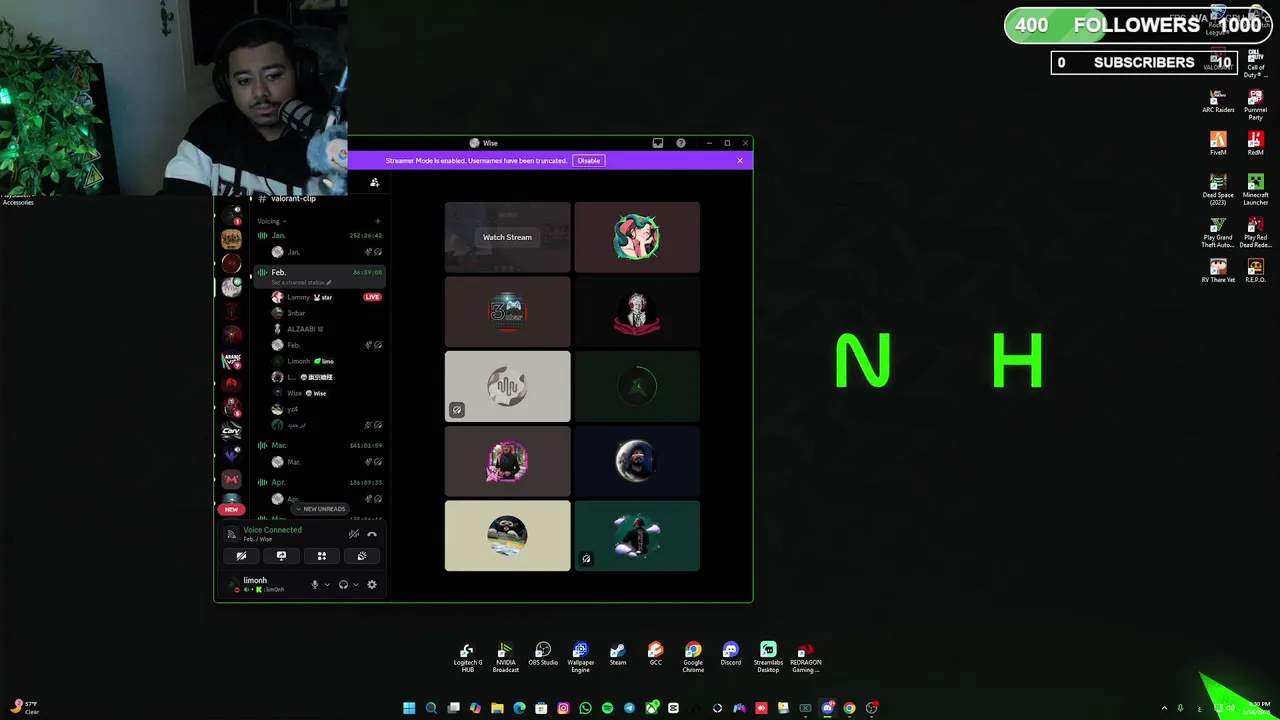1280x720 pixels.
Task: Open the ARC Raiders desktop shortcut
Action: [x=1218, y=102]
